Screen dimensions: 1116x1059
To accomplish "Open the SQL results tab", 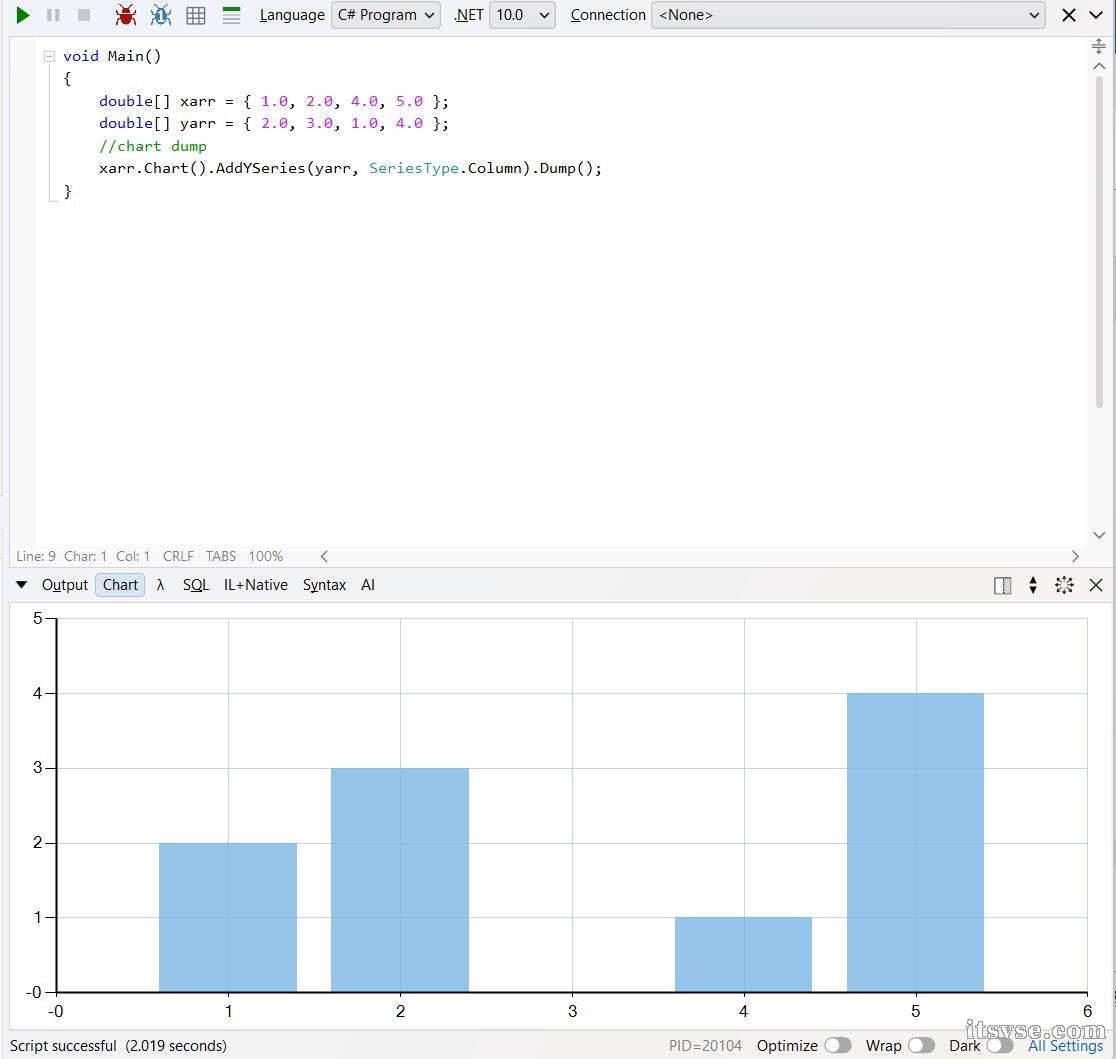I will [195, 585].
